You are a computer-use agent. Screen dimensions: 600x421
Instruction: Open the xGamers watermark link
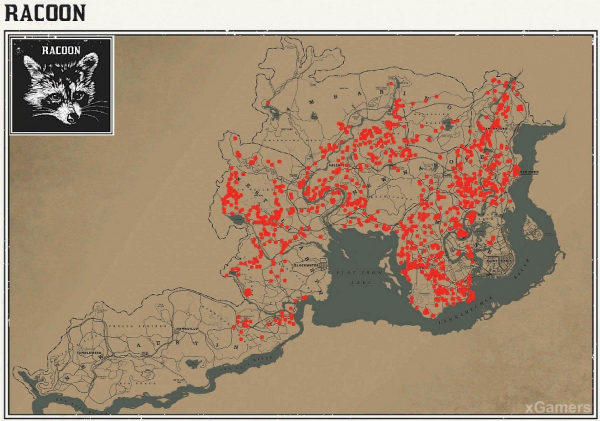point(556,406)
